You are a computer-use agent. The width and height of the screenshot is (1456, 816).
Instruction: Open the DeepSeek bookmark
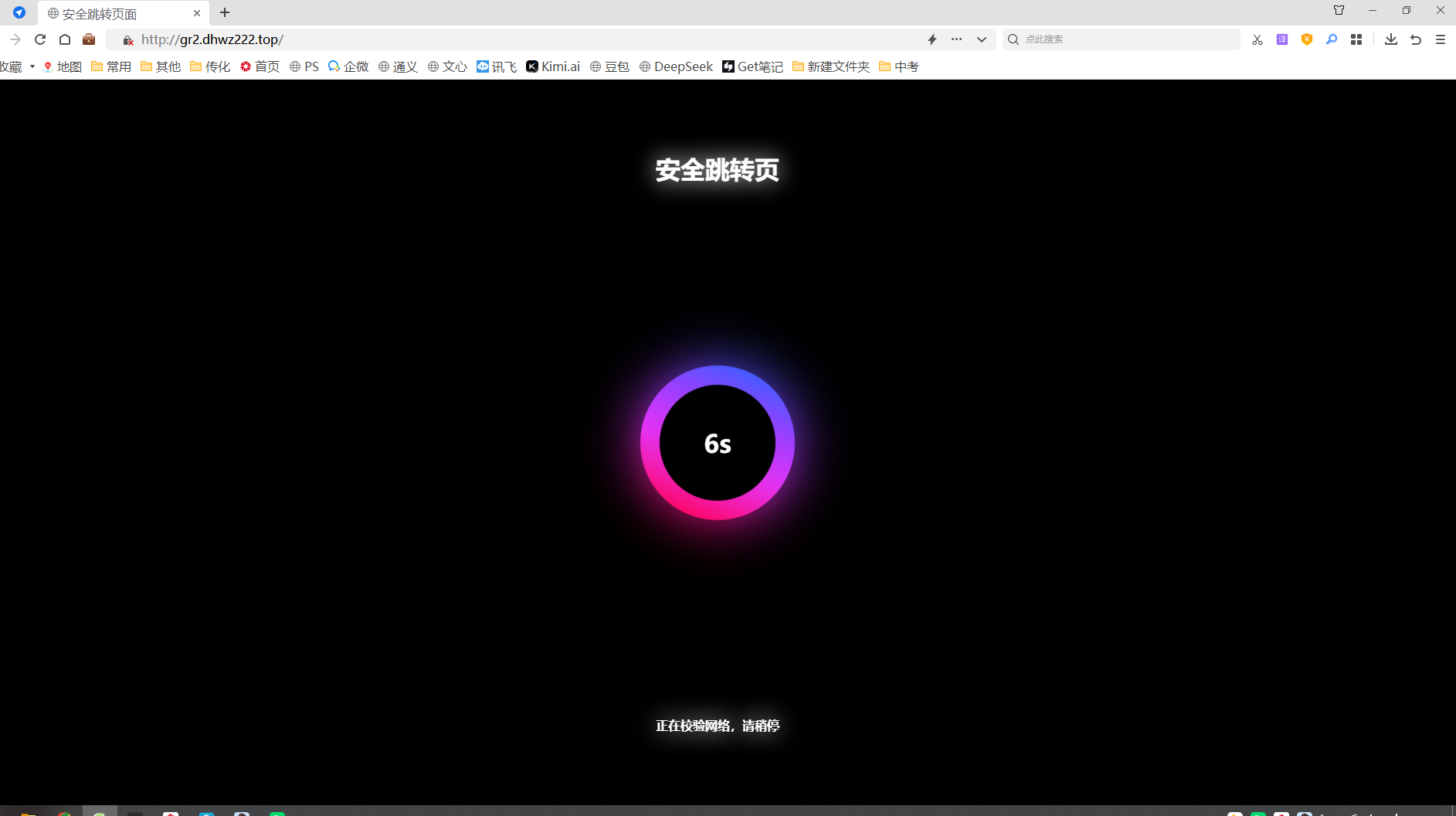coord(676,66)
